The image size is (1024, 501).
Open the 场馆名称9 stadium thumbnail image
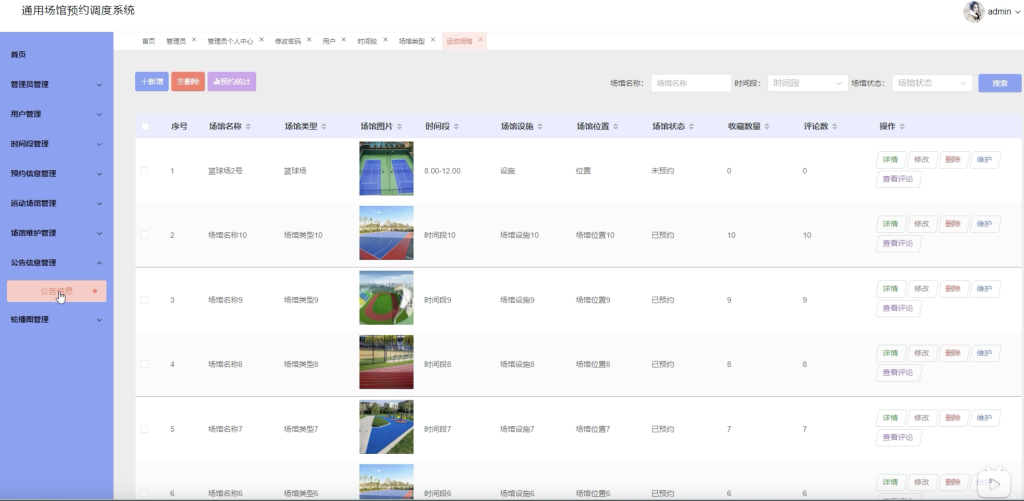[x=386, y=298]
